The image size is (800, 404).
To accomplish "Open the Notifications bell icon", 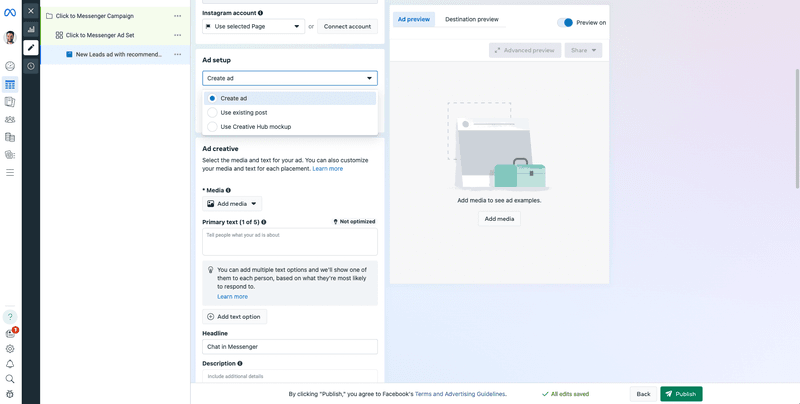I will [x=10, y=364].
